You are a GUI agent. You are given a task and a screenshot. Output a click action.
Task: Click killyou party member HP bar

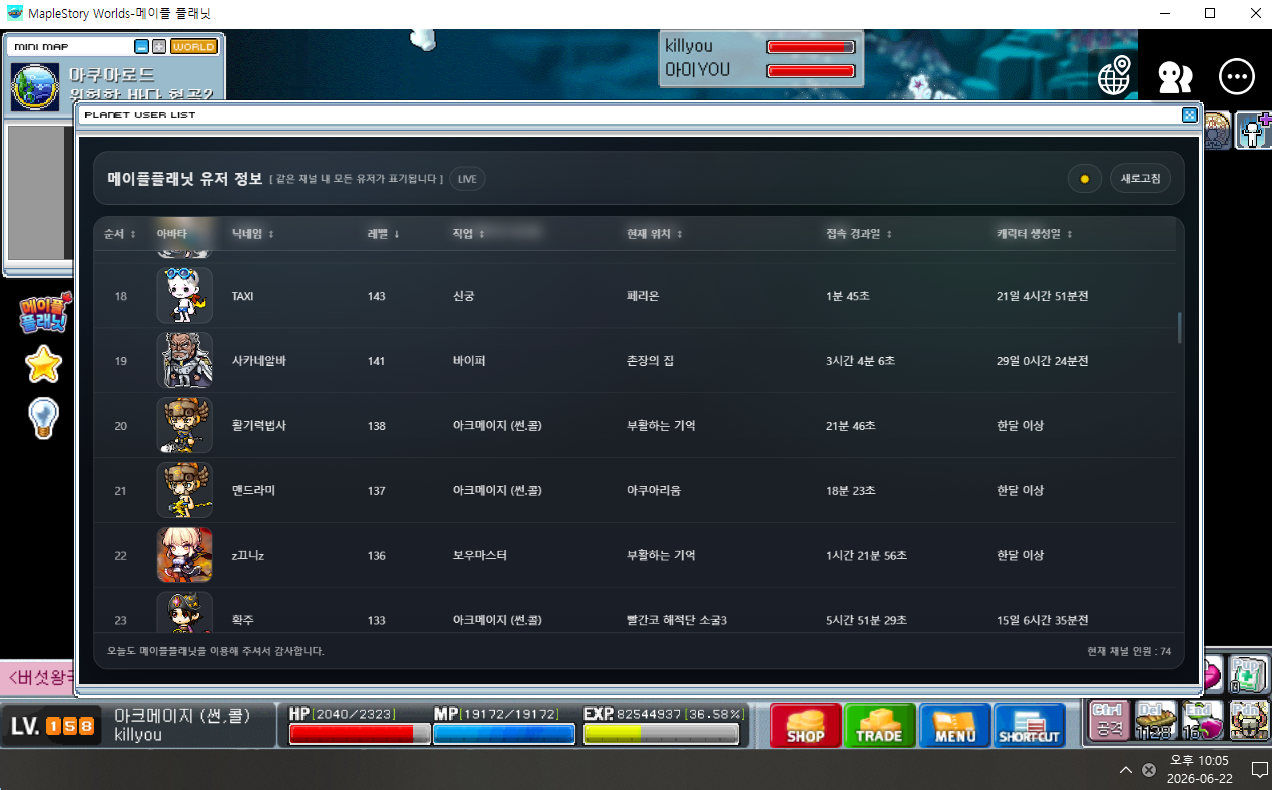(x=811, y=47)
